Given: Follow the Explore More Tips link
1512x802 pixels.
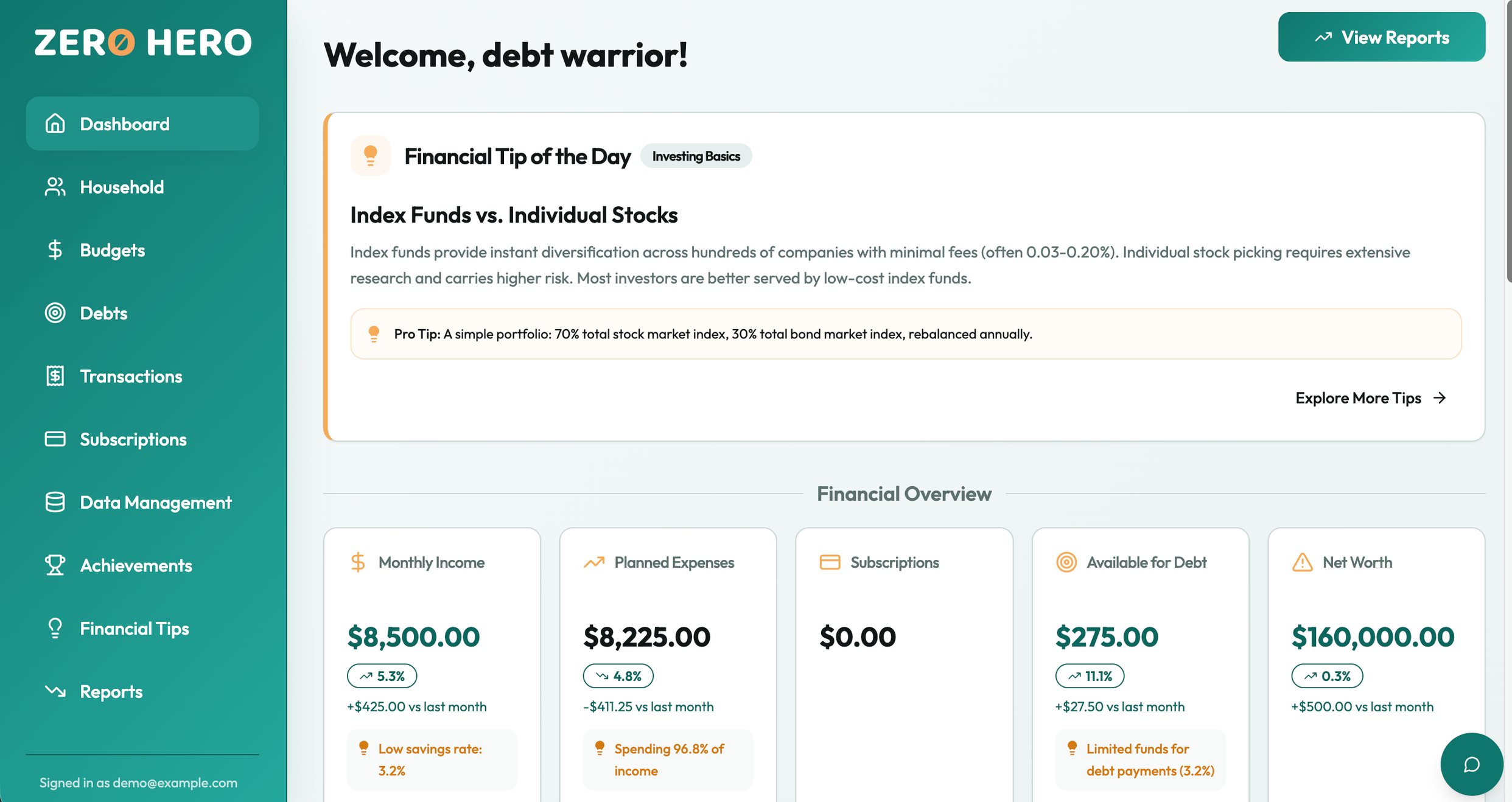Looking at the screenshot, I should click(x=1370, y=398).
